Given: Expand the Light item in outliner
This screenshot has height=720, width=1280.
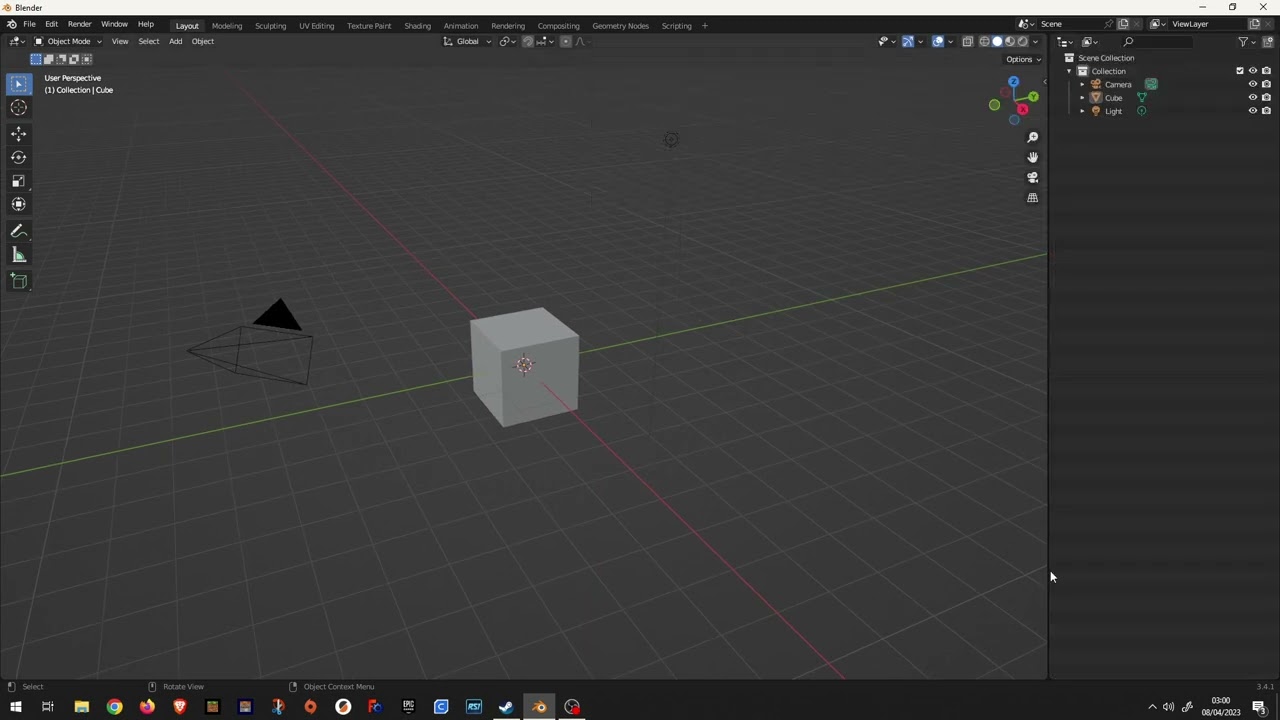Looking at the screenshot, I should click(x=1082, y=111).
